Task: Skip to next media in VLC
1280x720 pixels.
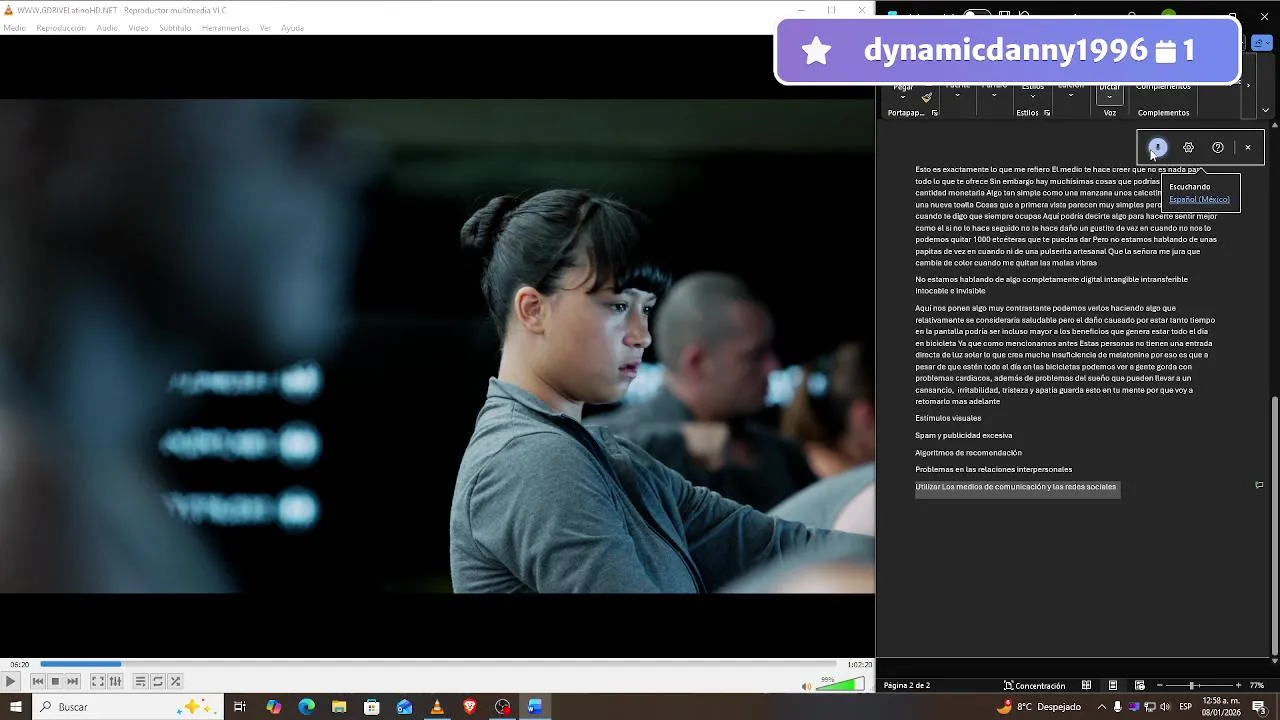Action: pyautogui.click(x=72, y=681)
